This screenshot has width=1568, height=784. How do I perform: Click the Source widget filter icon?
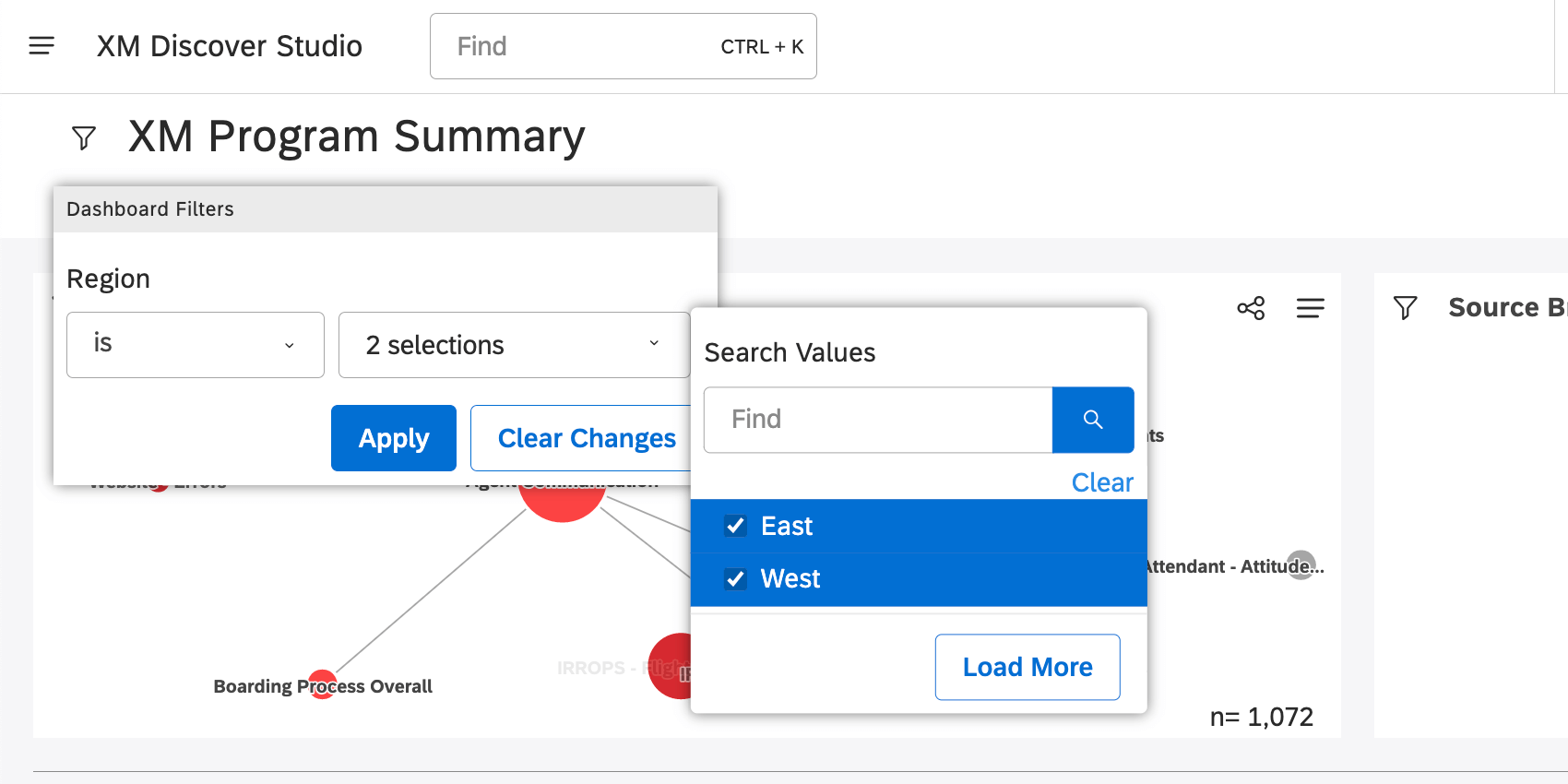pyautogui.click(x=1405, y=308)
